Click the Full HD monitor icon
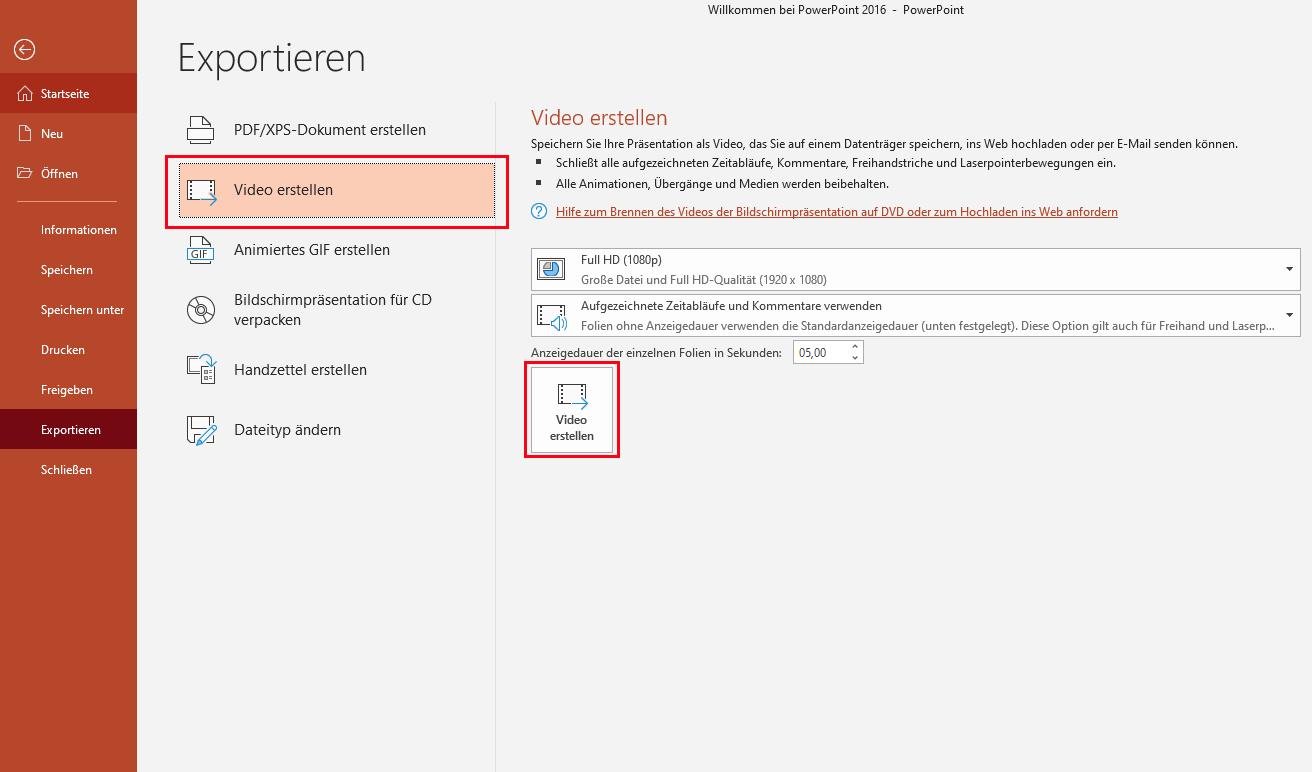This screenshot has height=772, width=1312. (552, 269)
